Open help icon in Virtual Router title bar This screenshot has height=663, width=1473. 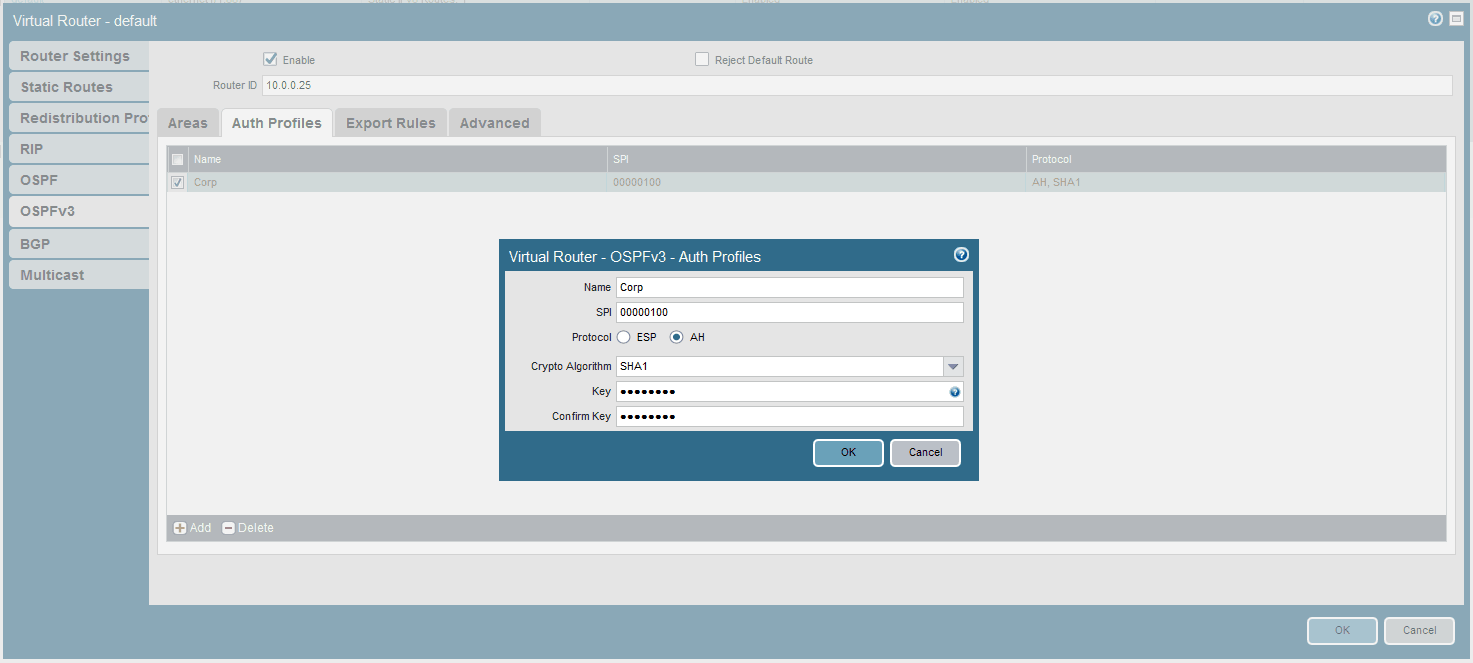(x=1435, y=19)
